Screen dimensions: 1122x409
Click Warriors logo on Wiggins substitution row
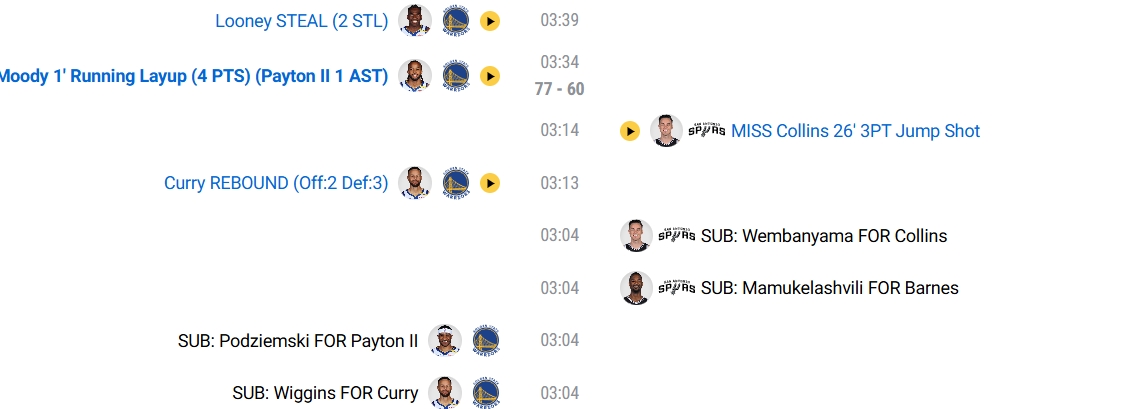486,393
